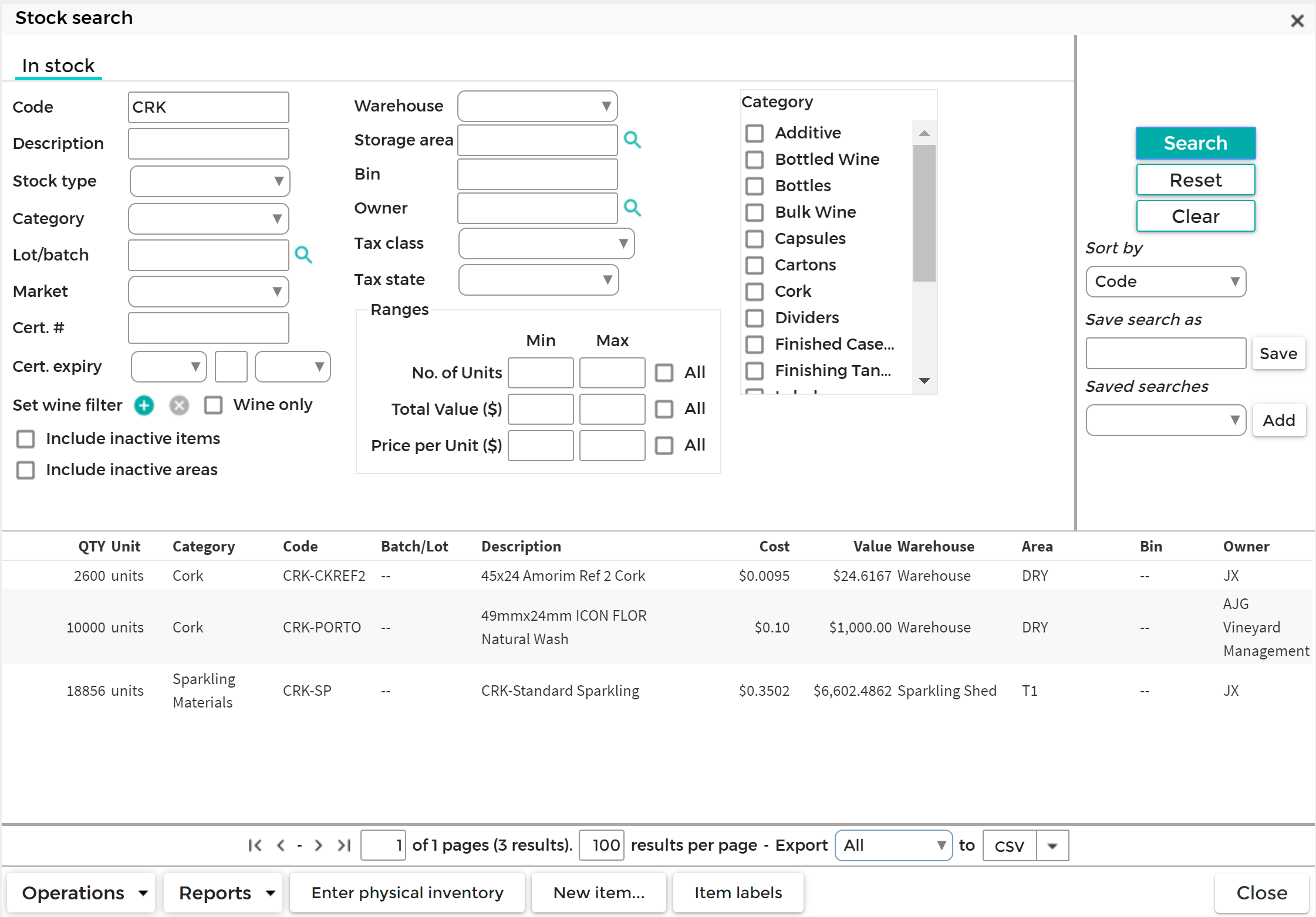
Task: Click the Description input field
Action: pos(208,144)
